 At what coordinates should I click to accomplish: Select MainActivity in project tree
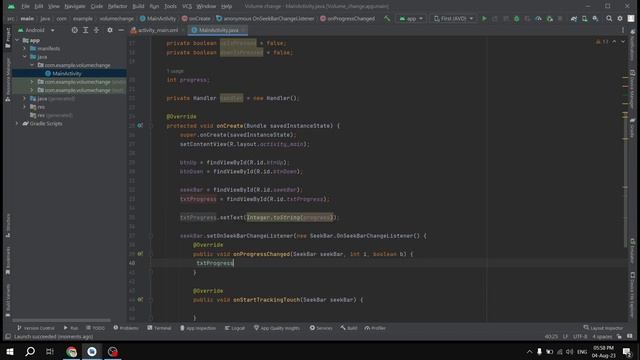(x=67, y=73)
